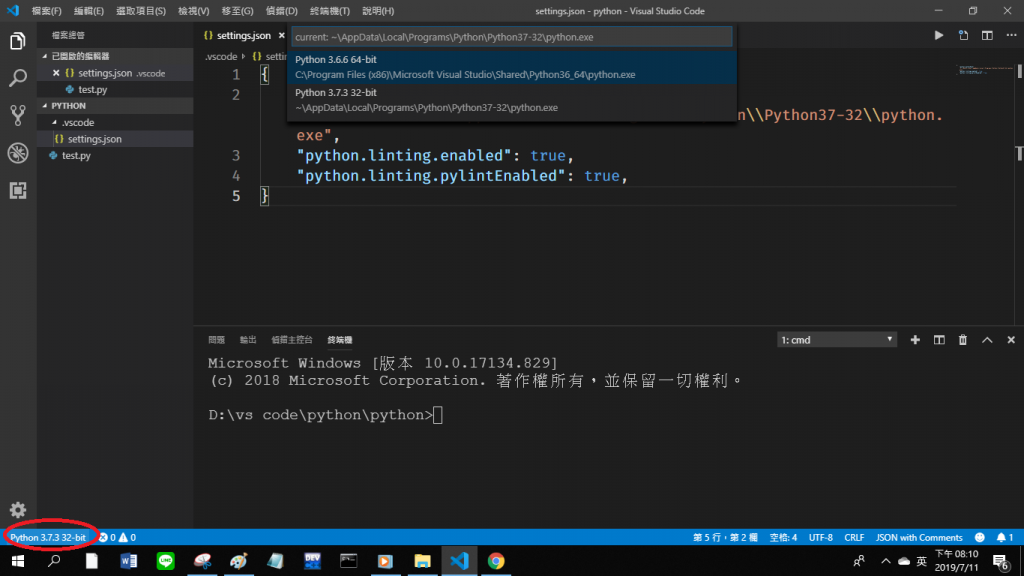Open LINE app from the taskbar
The width and height of the screenshot is (1024, 576).
click(x=165, y=561)
